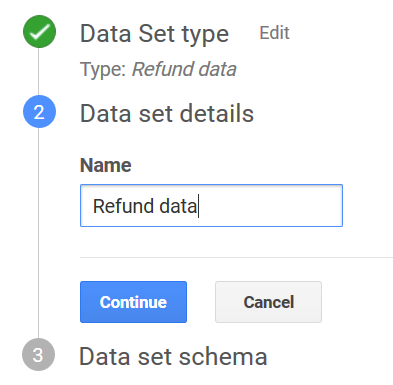Click the Name field label
The width and height of the screenshot is (393, 385).
106,165
